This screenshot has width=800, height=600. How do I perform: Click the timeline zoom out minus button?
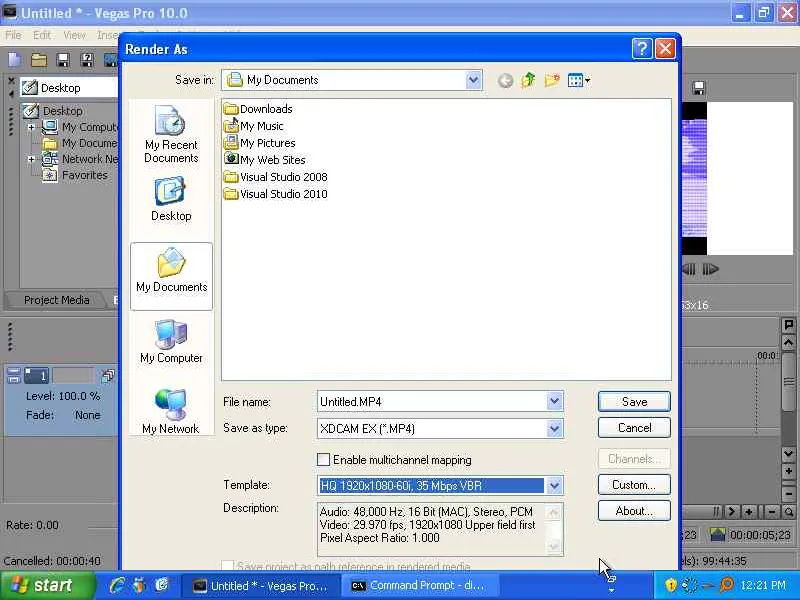(x=772, y=512)
